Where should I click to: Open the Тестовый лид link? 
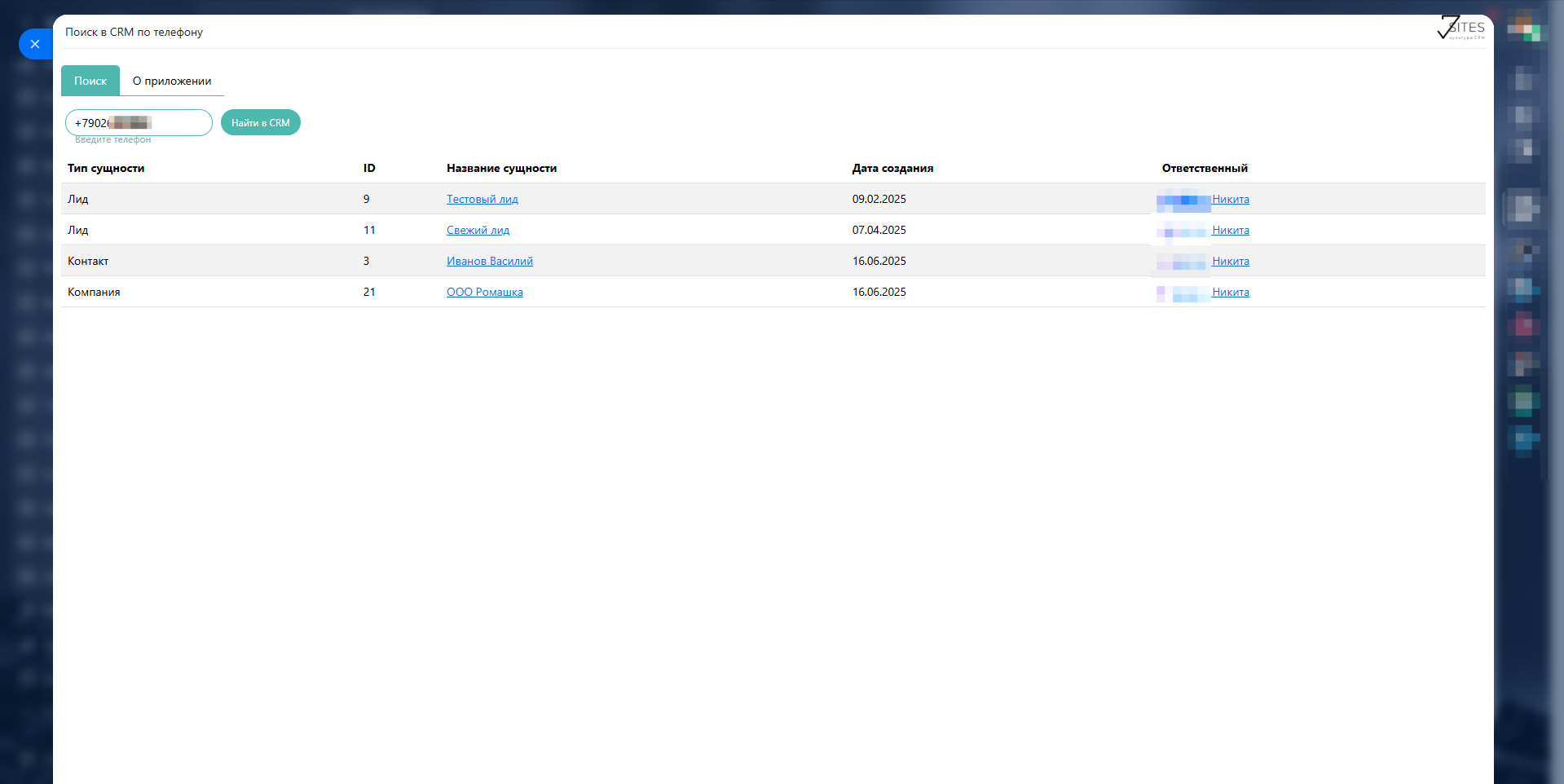pyautogui.click(x=482, y=199)
